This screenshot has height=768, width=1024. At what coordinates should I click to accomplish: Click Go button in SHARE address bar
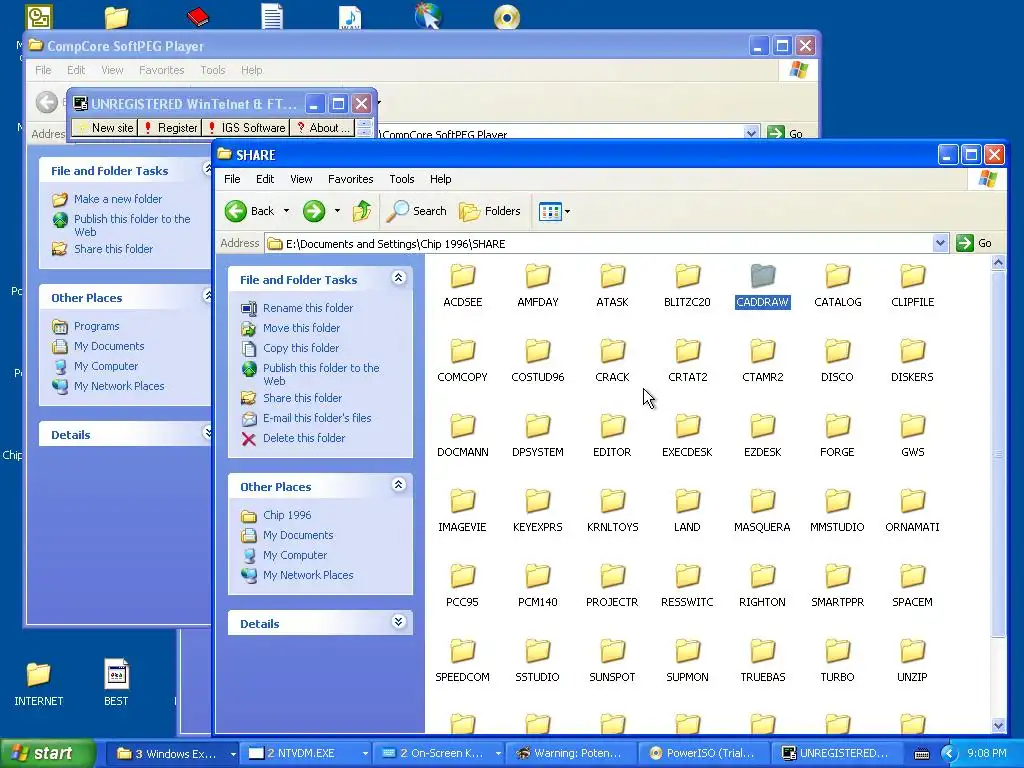pos(974,244)
